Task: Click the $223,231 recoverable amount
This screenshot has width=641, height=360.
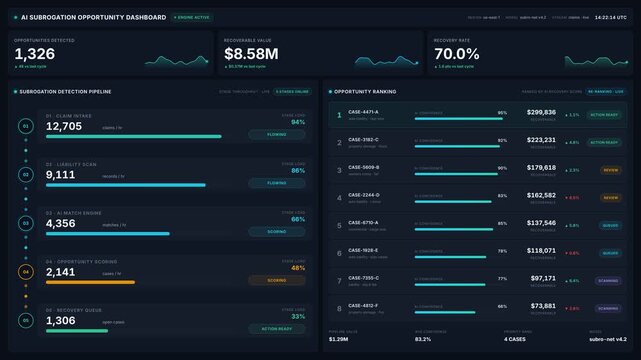Action: (541, 140)
